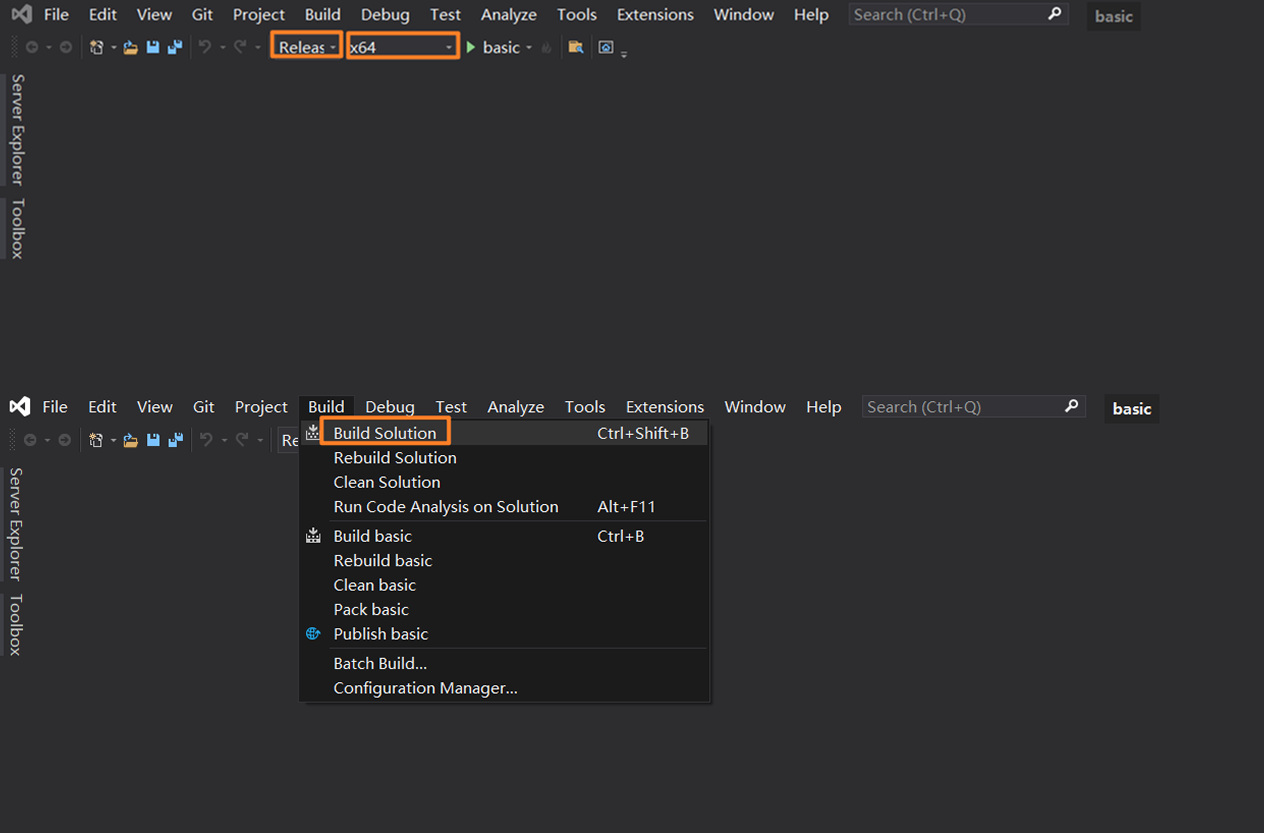
Task: Open the Build menu in top window
Action: pyautogui.click(x=323, y=15)
